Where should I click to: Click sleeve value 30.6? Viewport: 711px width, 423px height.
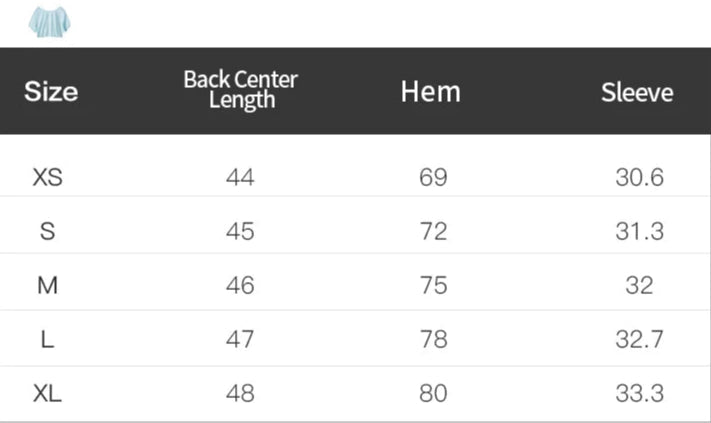click(640, 178)
